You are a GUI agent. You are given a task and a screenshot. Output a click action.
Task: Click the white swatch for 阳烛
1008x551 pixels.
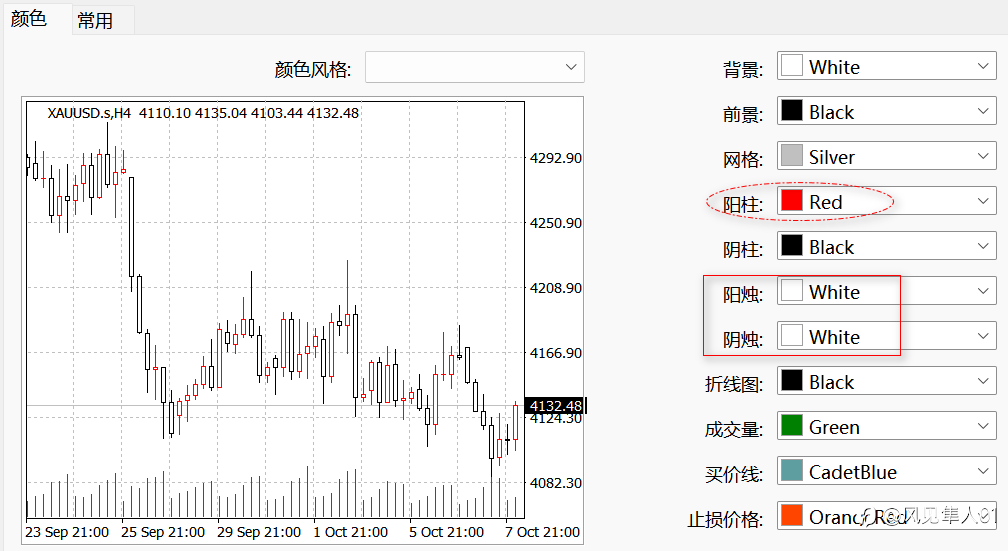pos(791,291)
